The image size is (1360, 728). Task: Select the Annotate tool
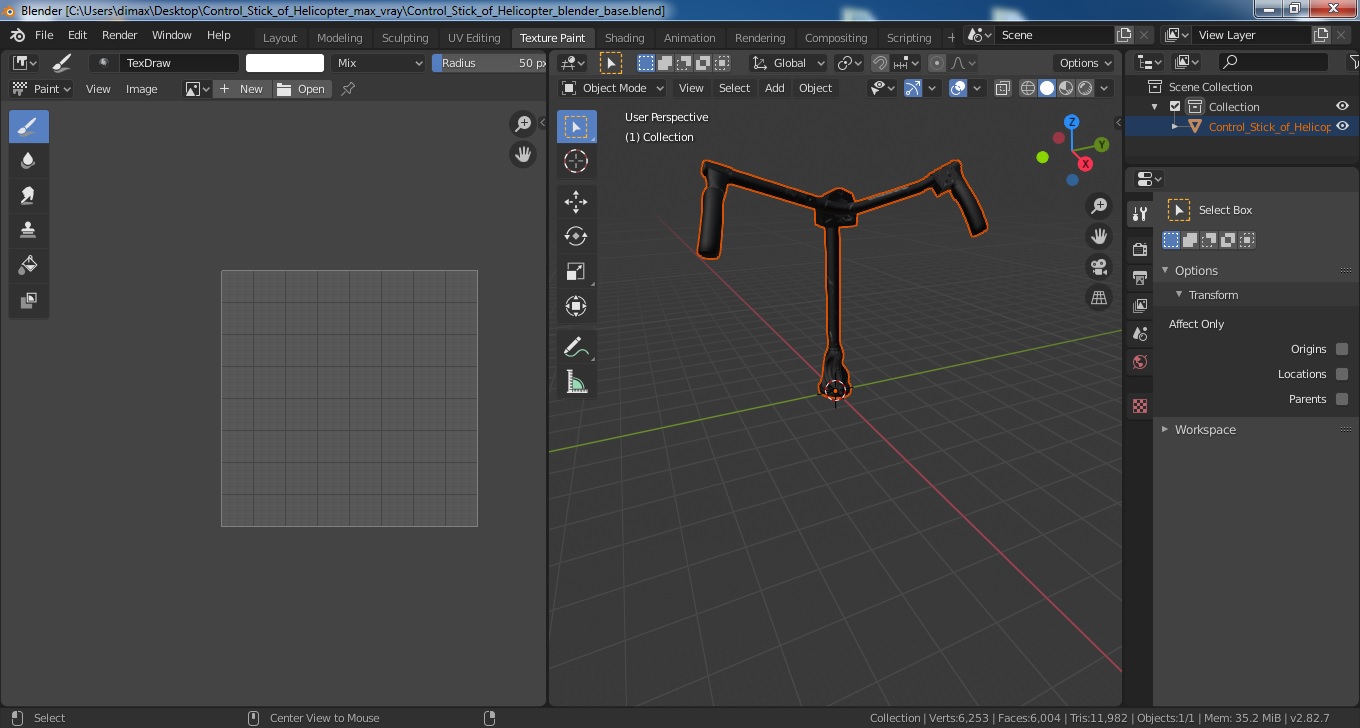point(576,347)
